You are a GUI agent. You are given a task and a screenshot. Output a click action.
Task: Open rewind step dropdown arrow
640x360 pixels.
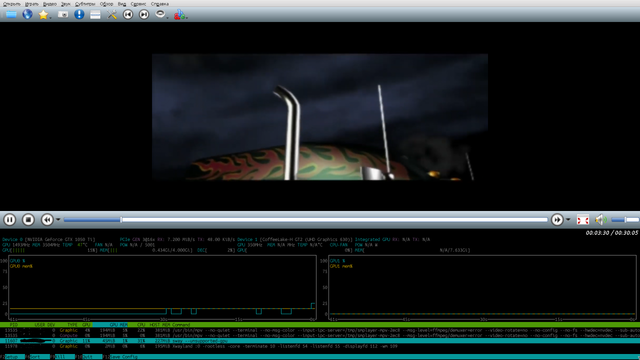click(x=58, y=220)
